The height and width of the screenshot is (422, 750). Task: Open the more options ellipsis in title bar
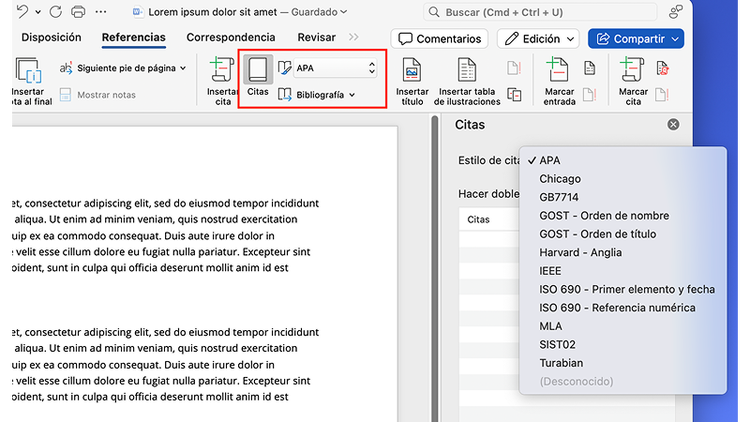(x=101, y=12)
